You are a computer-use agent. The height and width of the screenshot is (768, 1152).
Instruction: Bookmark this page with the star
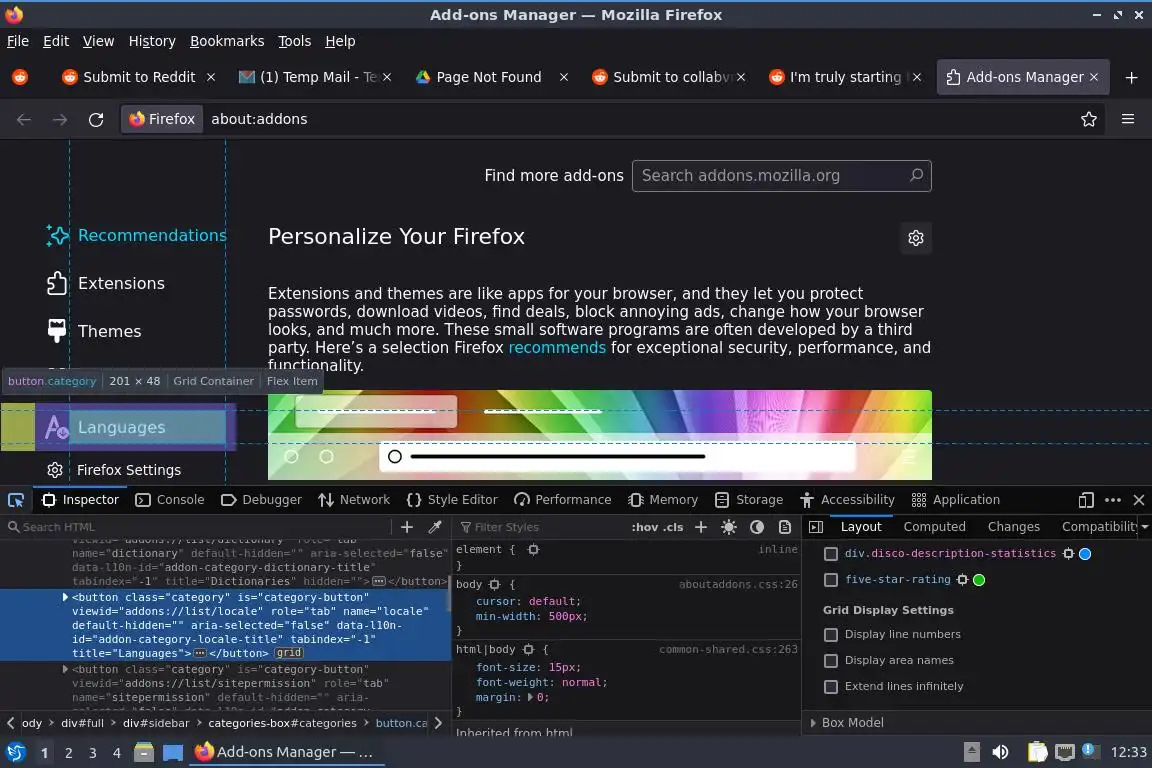tap(1089, 119)
